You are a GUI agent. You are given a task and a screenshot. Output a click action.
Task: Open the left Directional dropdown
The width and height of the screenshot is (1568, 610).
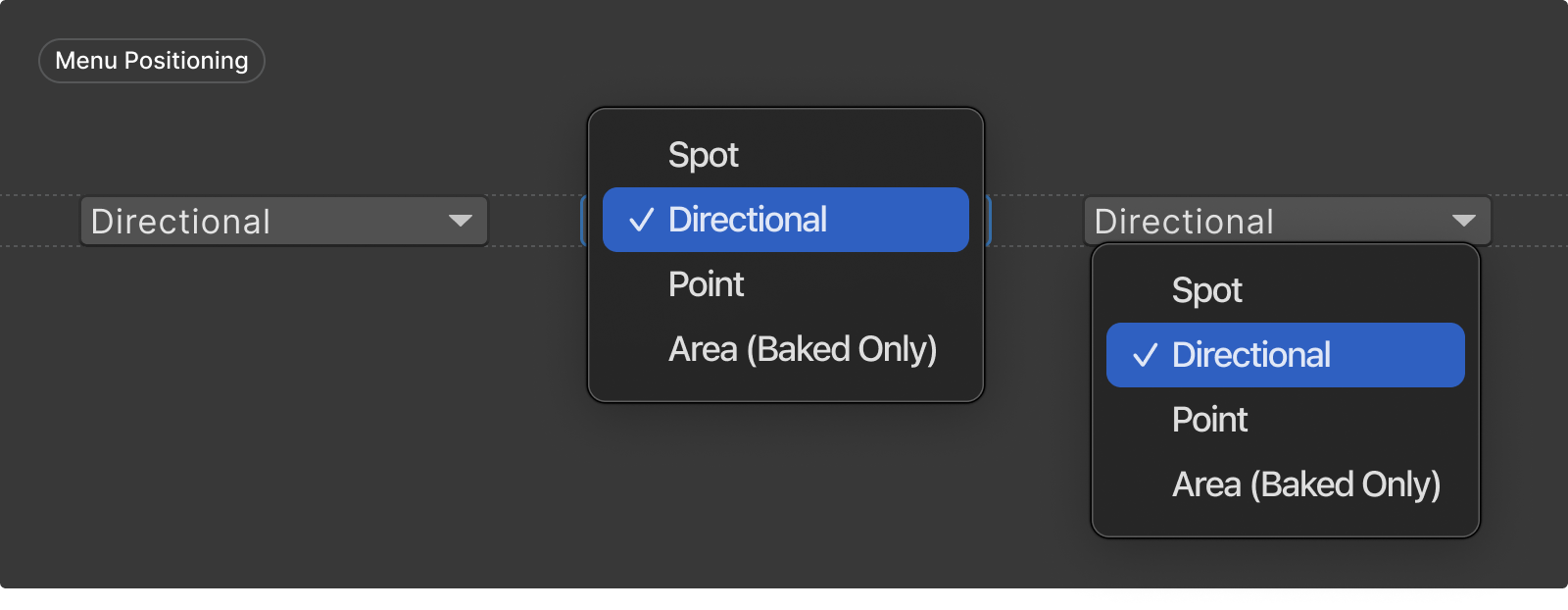click(282, 222)
